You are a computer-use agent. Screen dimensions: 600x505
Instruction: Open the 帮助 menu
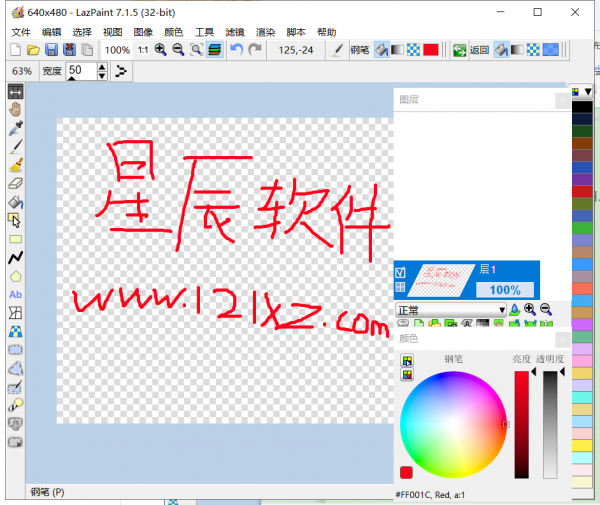click(327, 32)
